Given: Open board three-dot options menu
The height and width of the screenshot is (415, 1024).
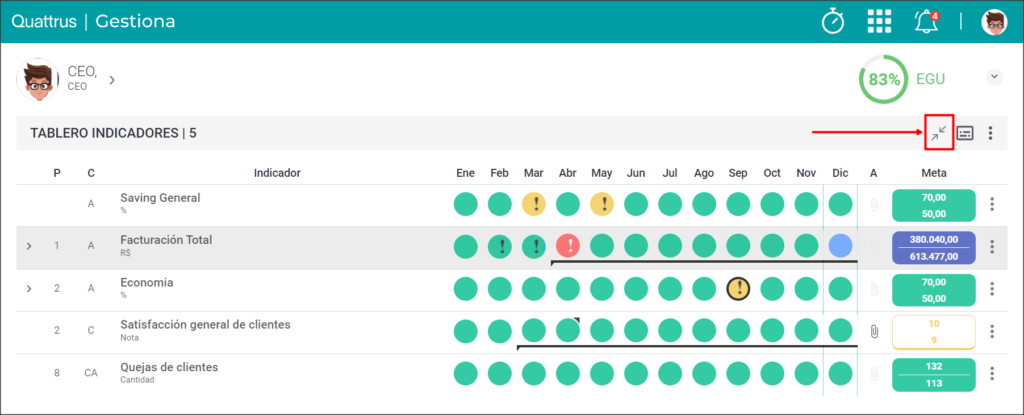Looking at the screenshot, I should (991, 133).
